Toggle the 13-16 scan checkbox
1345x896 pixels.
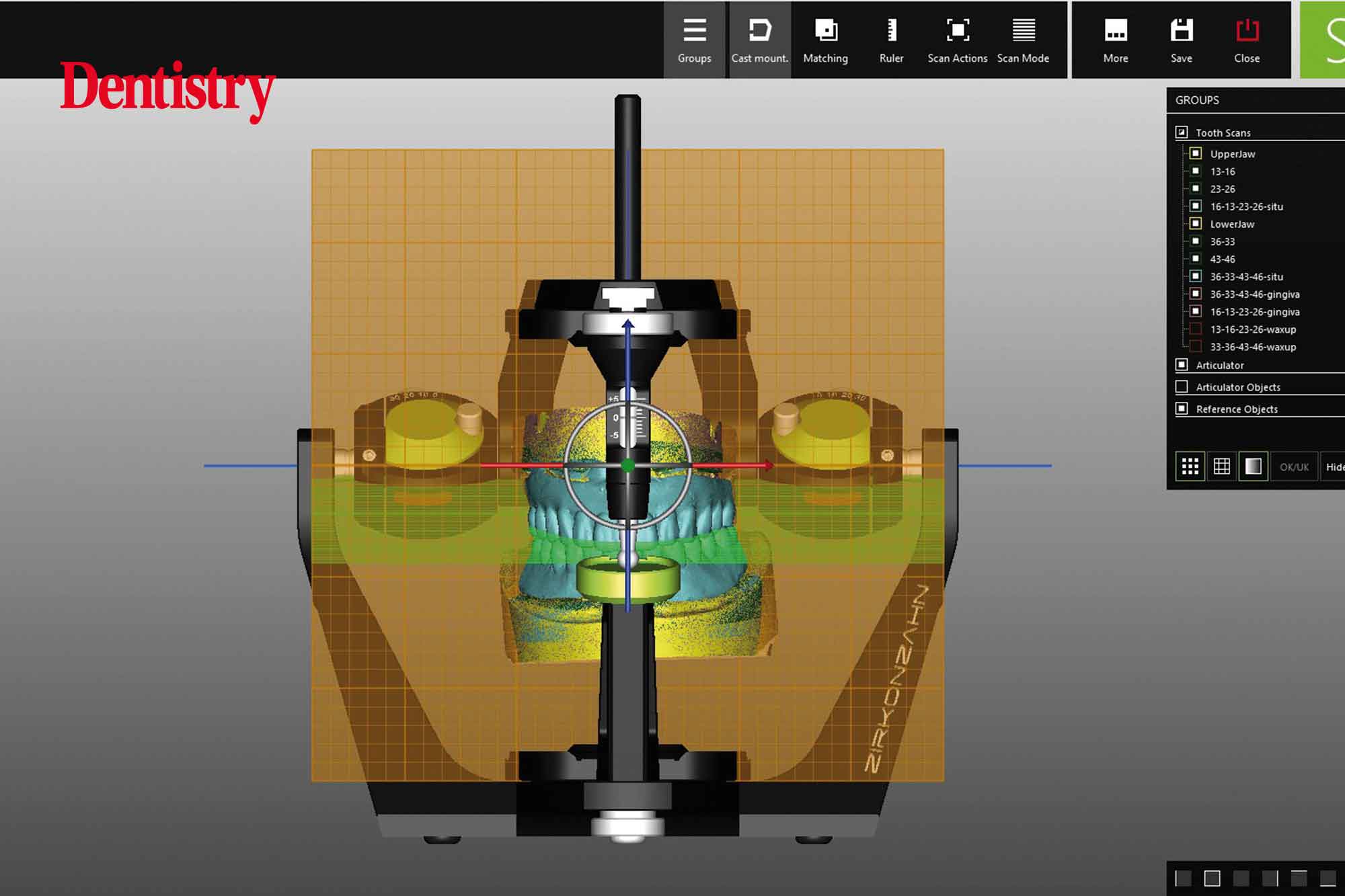(1196, 171)
